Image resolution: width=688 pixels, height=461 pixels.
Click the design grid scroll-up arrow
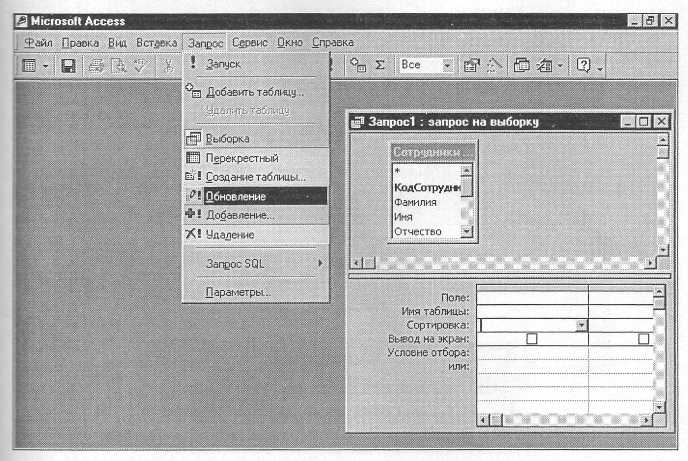(659, 291)
